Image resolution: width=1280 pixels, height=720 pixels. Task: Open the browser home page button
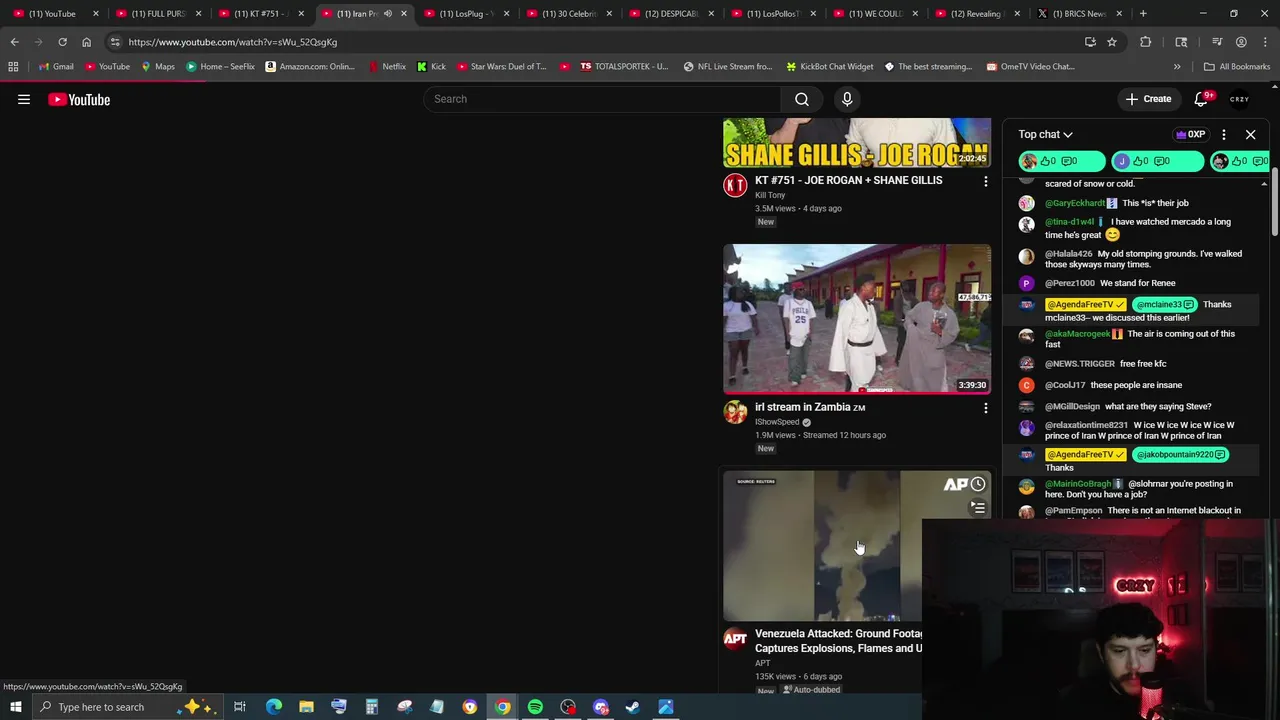[86, 42]
